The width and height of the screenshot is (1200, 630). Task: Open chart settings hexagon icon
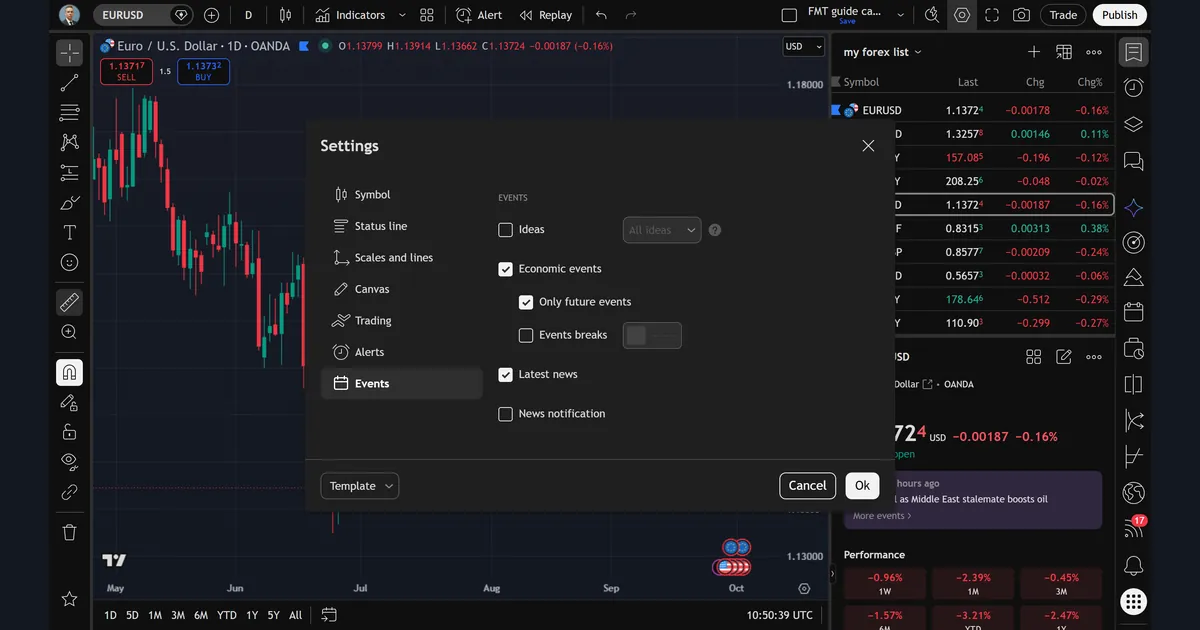pyautogui.click(x=962, y=15)
